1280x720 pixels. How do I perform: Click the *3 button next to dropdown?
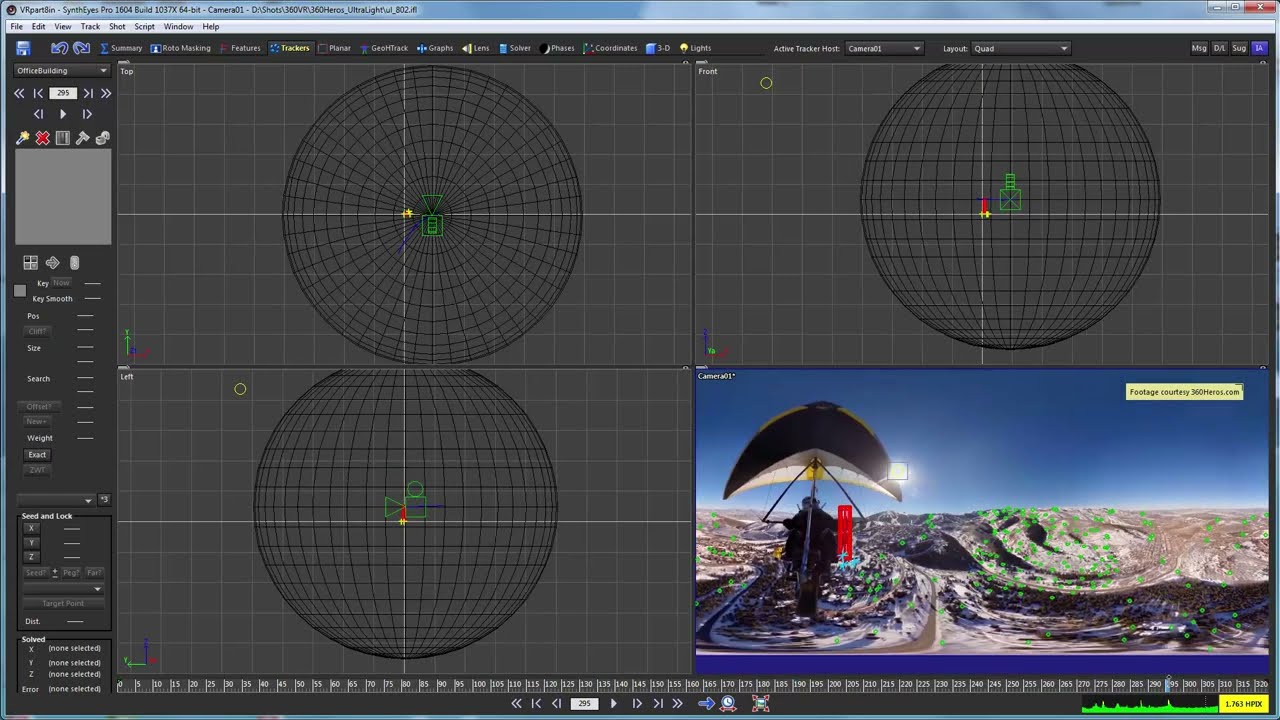point(104,499)
